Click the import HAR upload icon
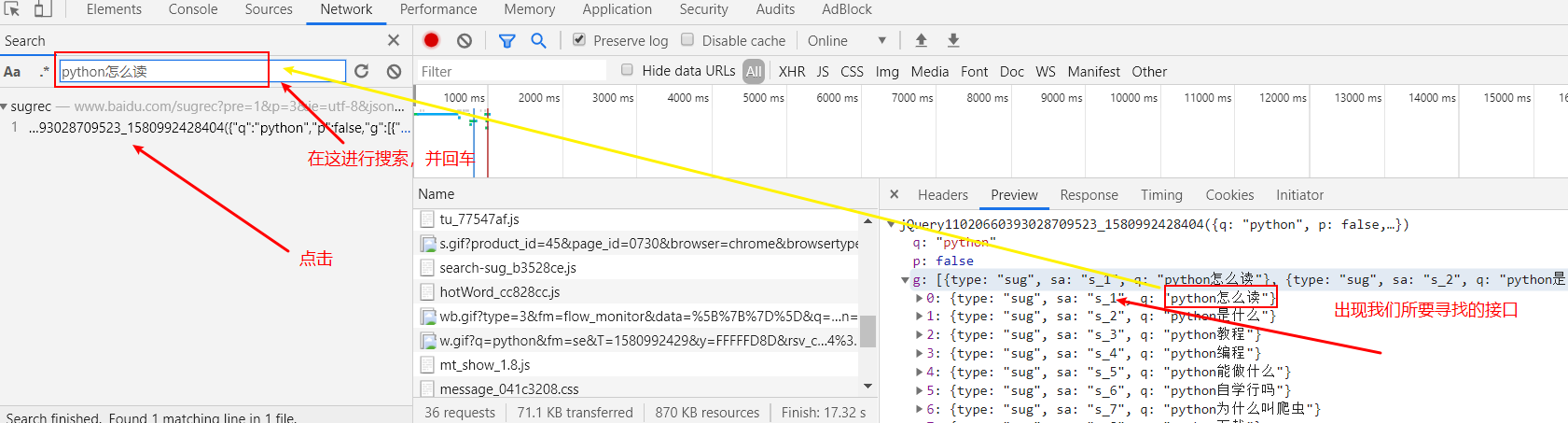 (x=921, y=40)
